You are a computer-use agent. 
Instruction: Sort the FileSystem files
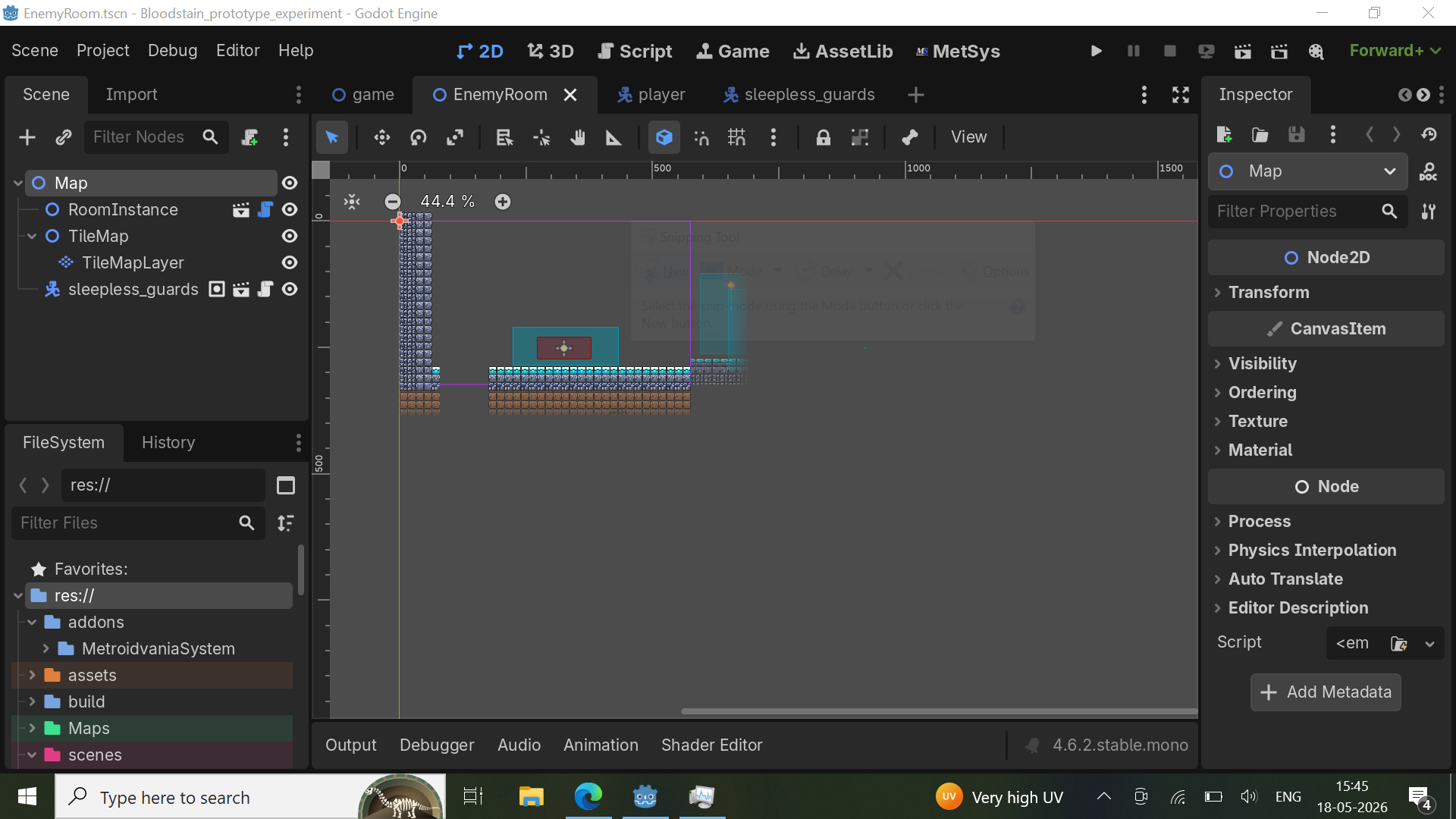pyautogui.click(x=286, y=523)
